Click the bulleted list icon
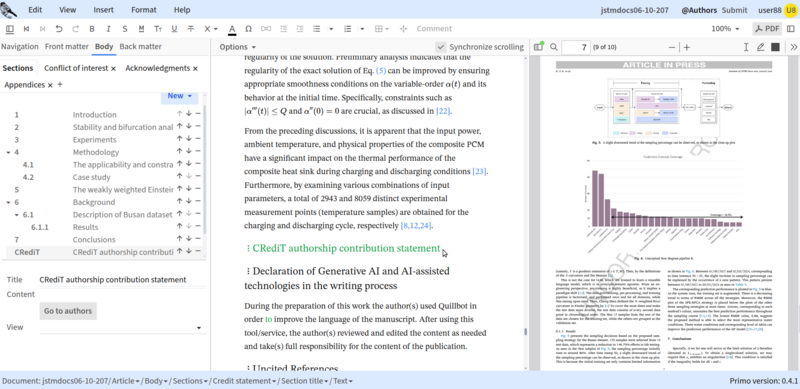This screenshot has width=800, height=389. 316,29
